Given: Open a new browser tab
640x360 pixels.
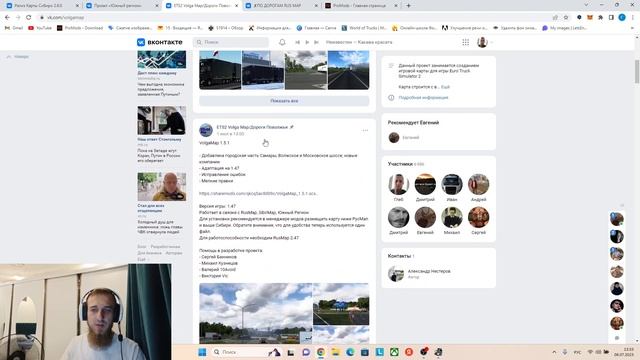Looking at the screenshot, I should (x=408, y=6).
